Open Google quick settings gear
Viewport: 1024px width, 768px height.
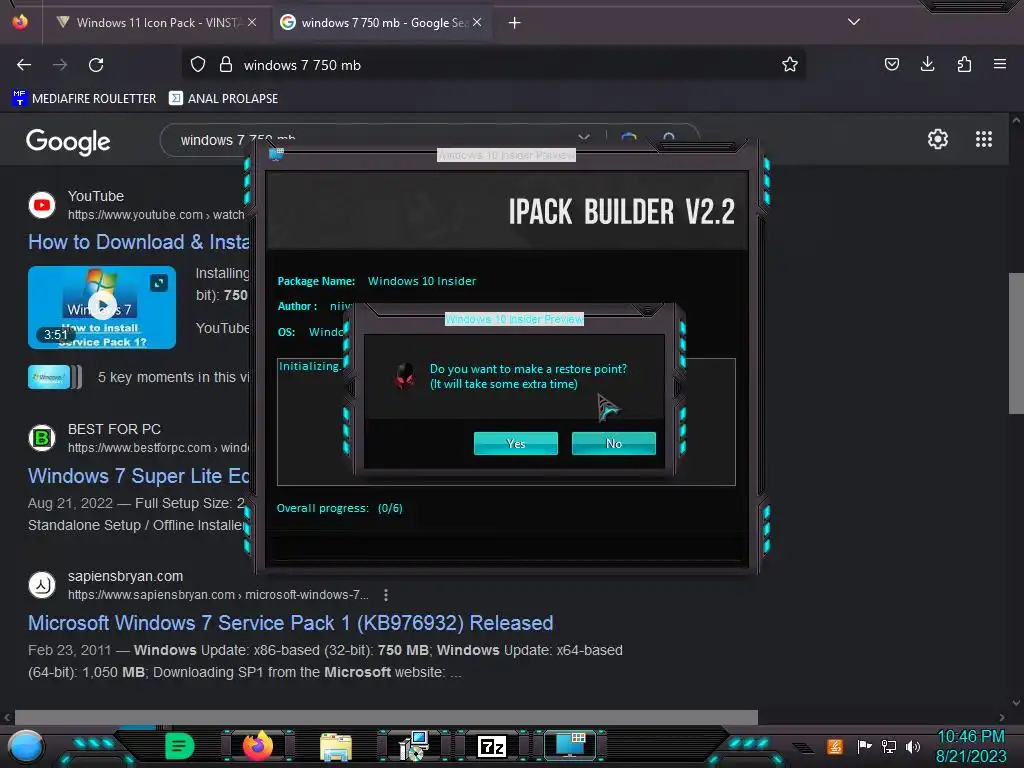point(938,139)
